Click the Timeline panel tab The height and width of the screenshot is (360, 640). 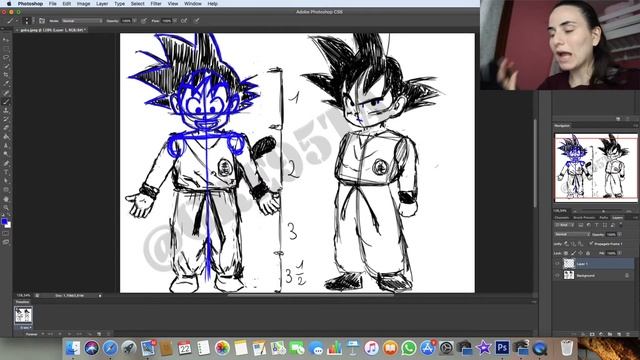pos(22,302)
